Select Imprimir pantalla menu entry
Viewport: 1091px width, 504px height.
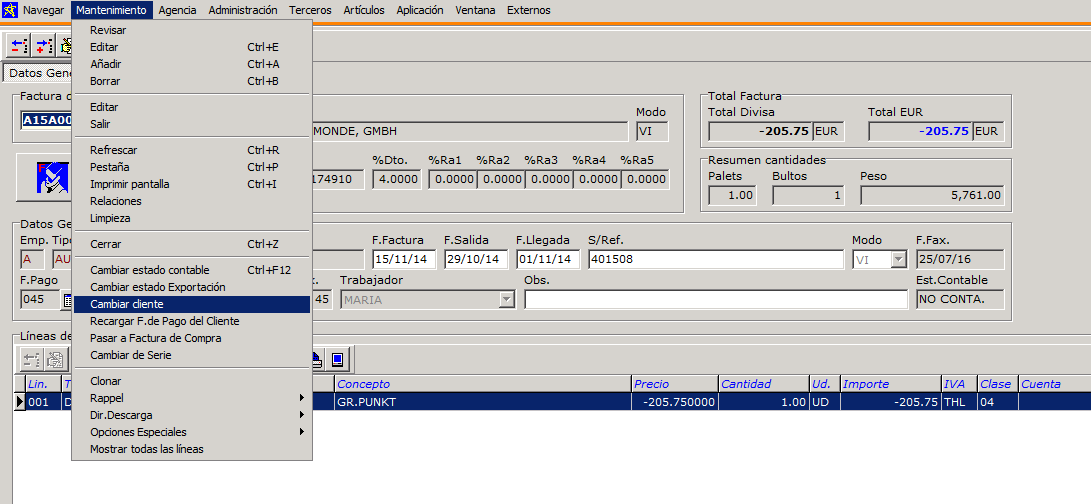click(130, 184)
